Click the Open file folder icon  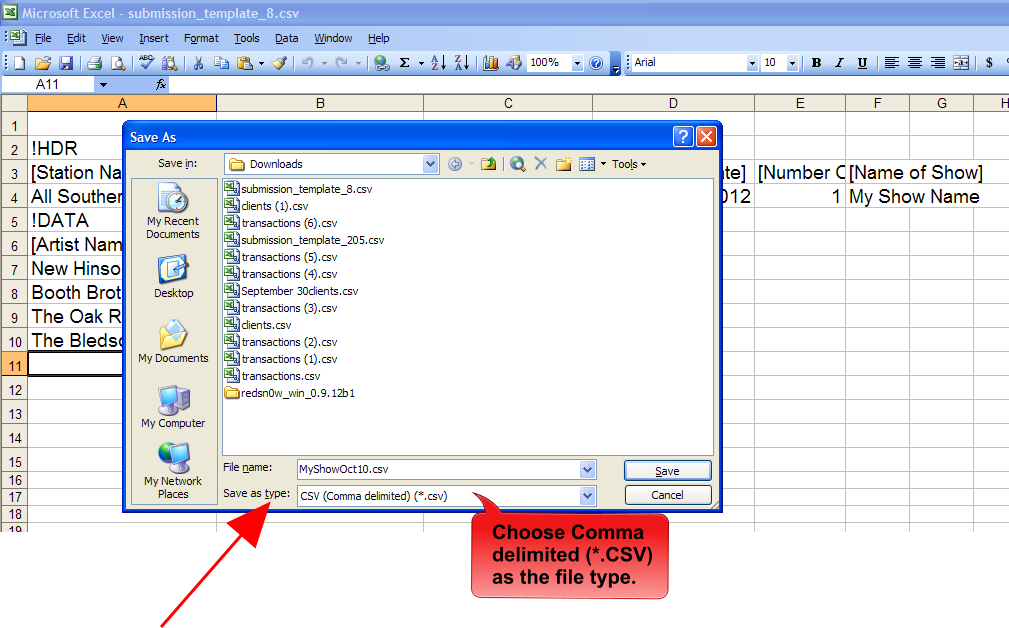click(x=42, y=63)
